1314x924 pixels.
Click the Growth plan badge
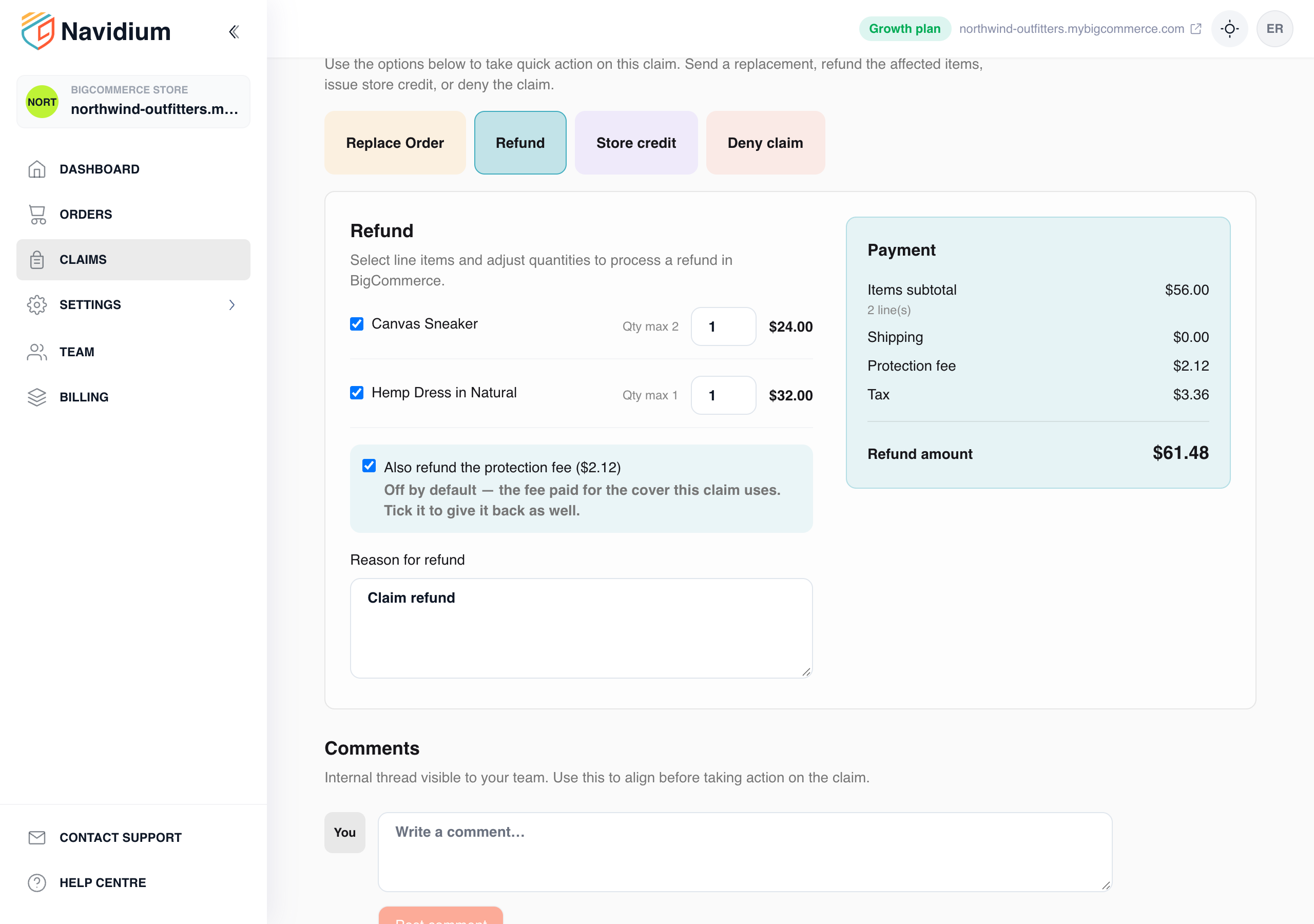tap(904, 29)
